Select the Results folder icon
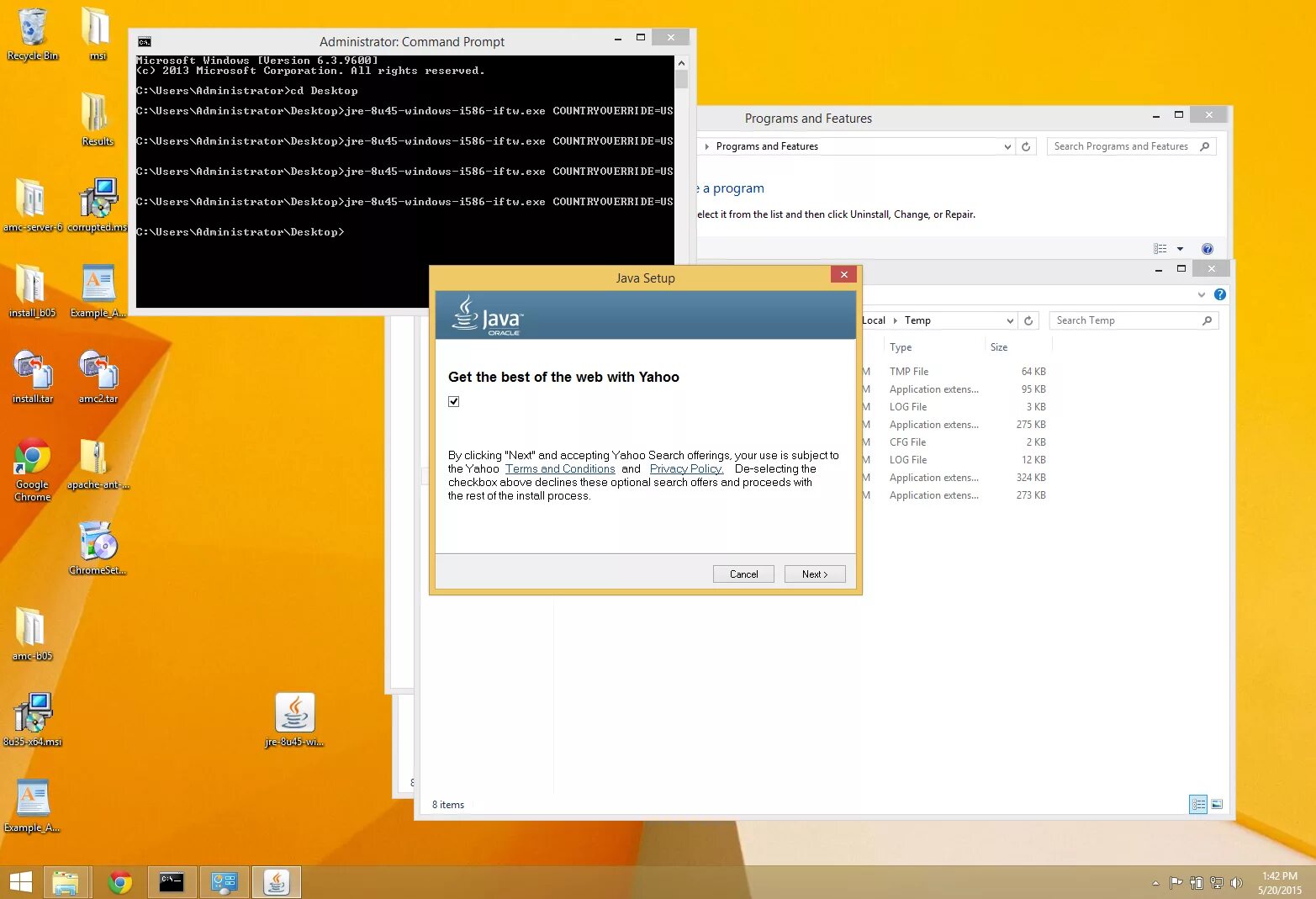 [97, 119]
